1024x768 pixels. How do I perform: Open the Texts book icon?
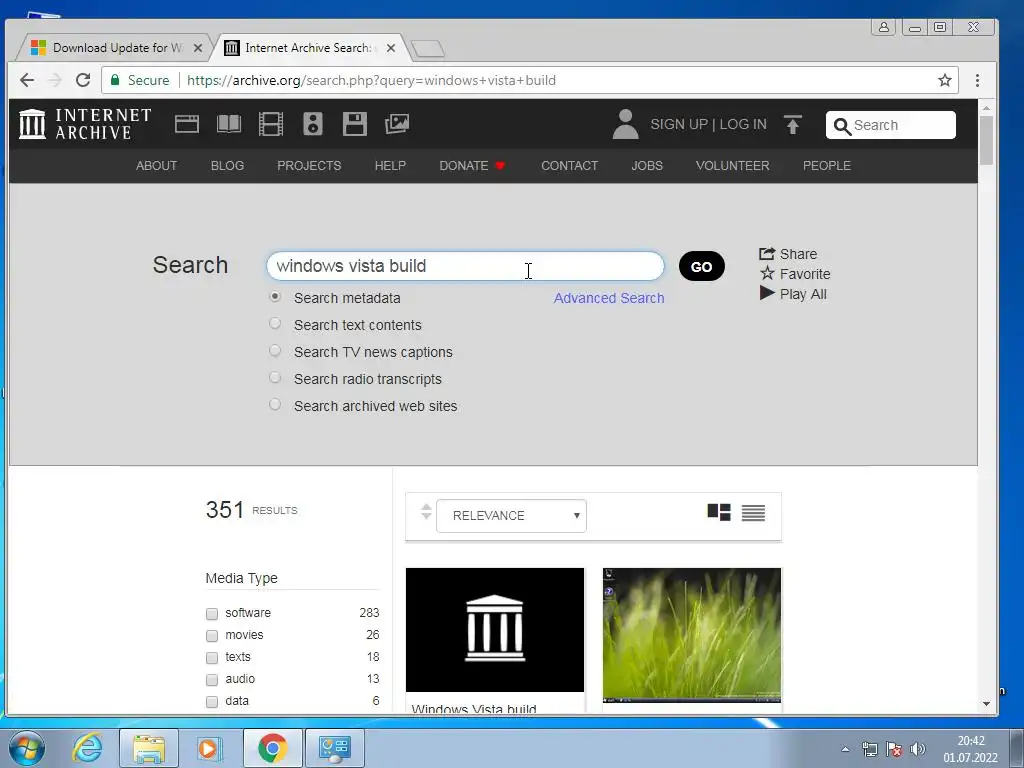(x=229, y=124)
